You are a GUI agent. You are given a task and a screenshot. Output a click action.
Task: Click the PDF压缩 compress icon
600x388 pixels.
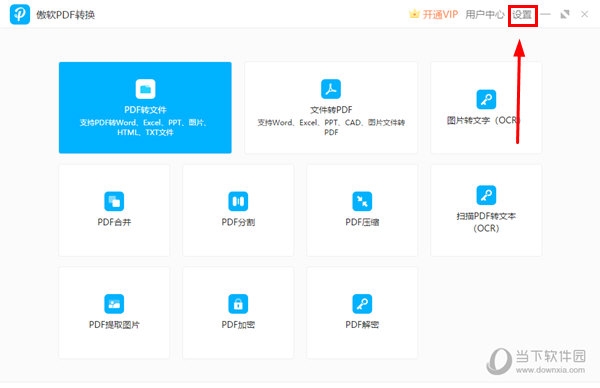click(362, 201)
